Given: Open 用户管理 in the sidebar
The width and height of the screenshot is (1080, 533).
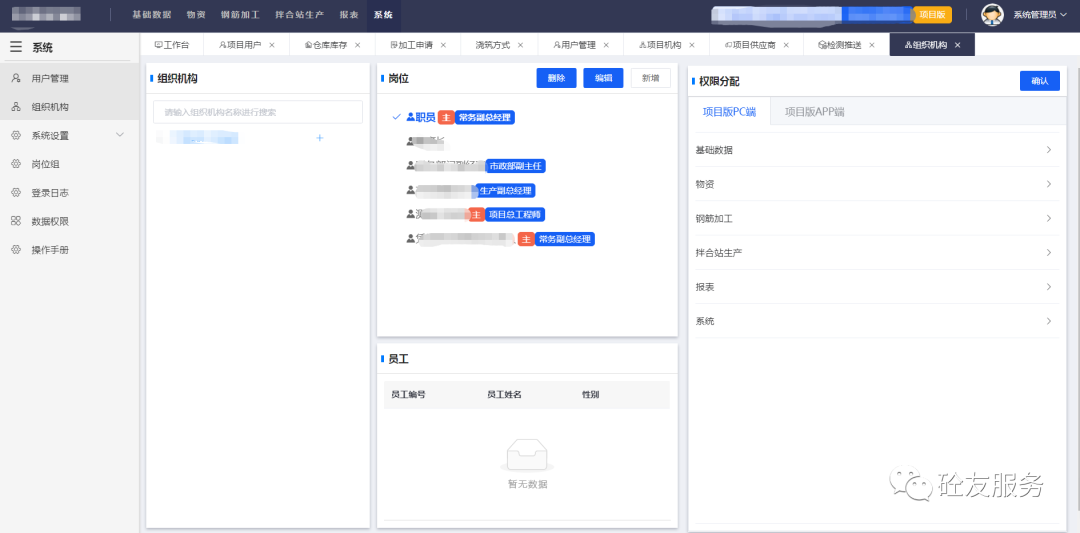Looking at the screenshot, I should (49, 78).
